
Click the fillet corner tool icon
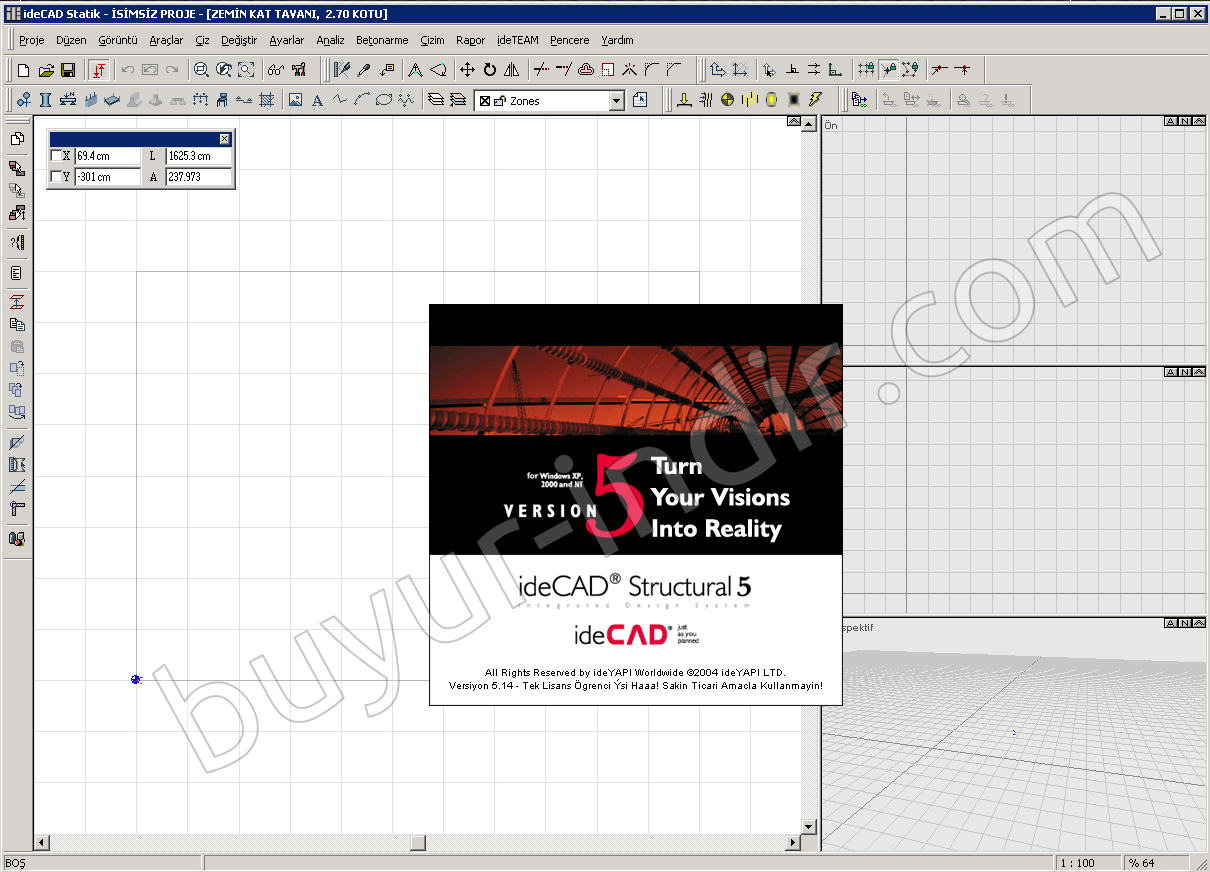(652, 70)
